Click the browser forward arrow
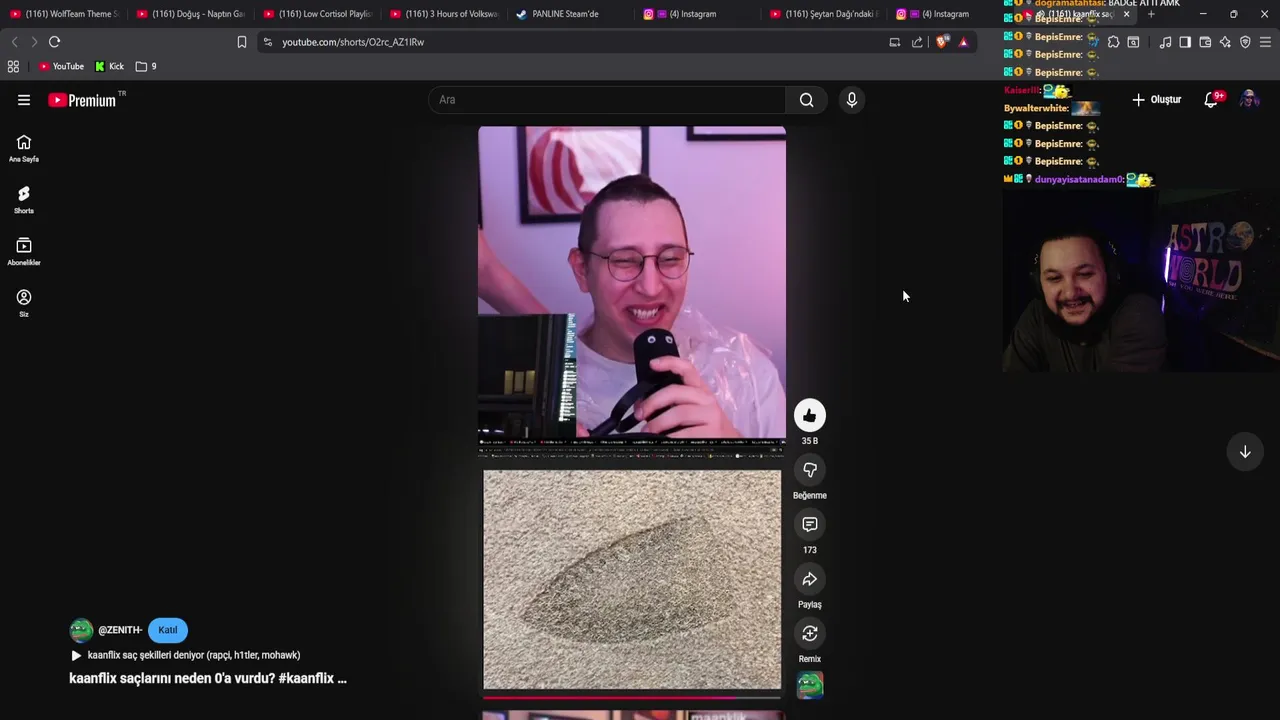The height and width of the screenshot is (720, 1280). [33, 42]
